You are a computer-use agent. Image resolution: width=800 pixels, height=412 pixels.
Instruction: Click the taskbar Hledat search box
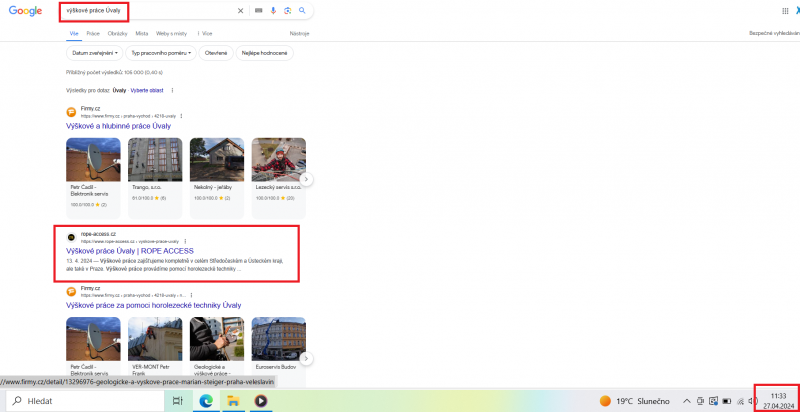coord(85,401)
